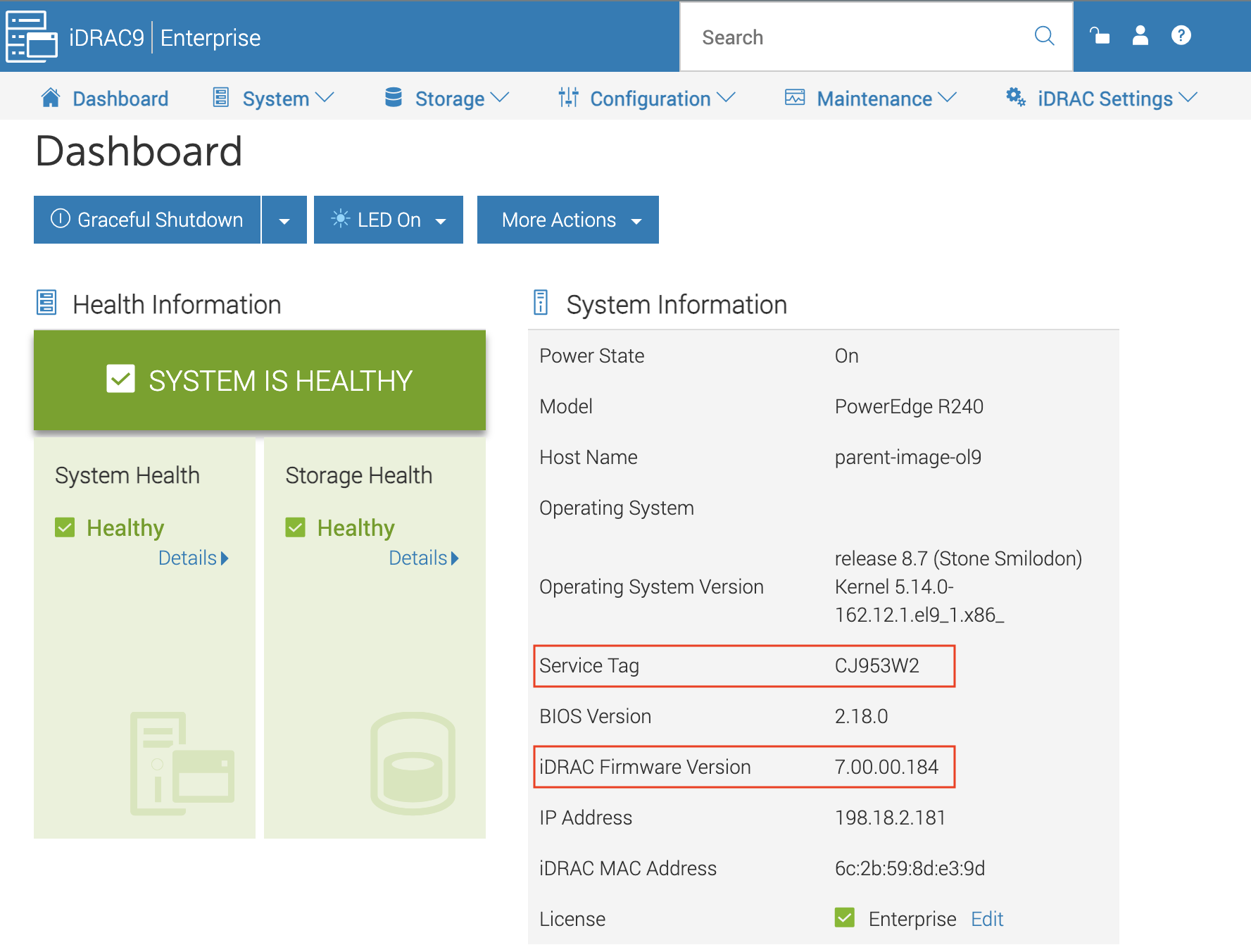This screenshot has height=952, width=1251.
Task: Click the Enterprise license green check box
Action: click(844, 917)
